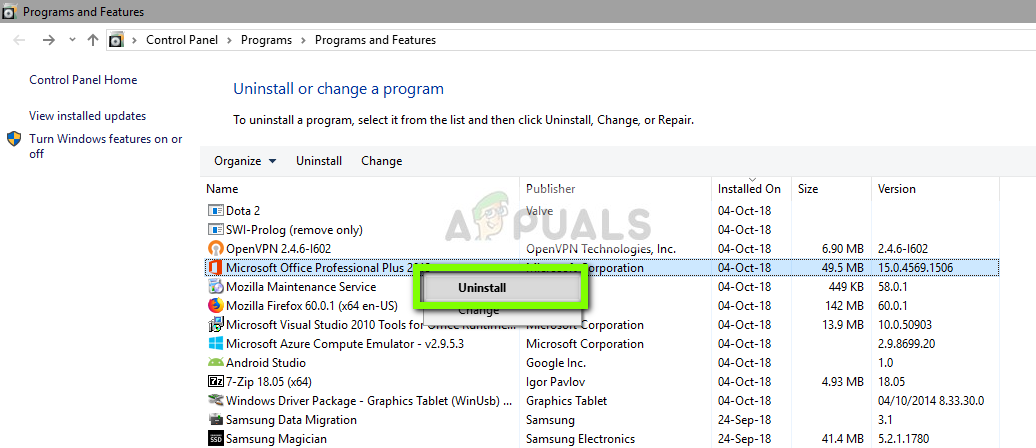Open View installed updates link
The width and height of the screenshot is (1036, 448).
[x=87, y=116]
